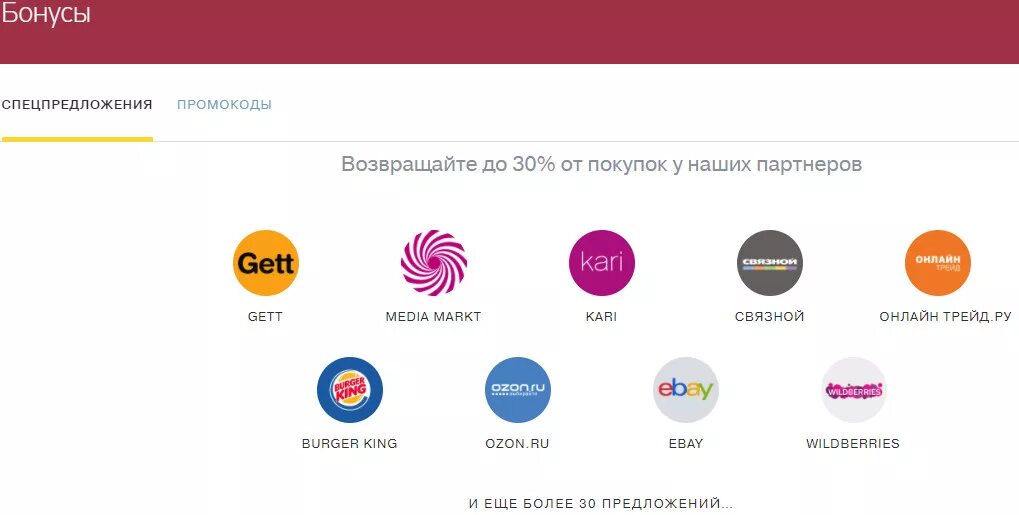Click the ОНЛАЙН ТРЕЙД.РУ label
1019x515 pixels.
(946, 317)
